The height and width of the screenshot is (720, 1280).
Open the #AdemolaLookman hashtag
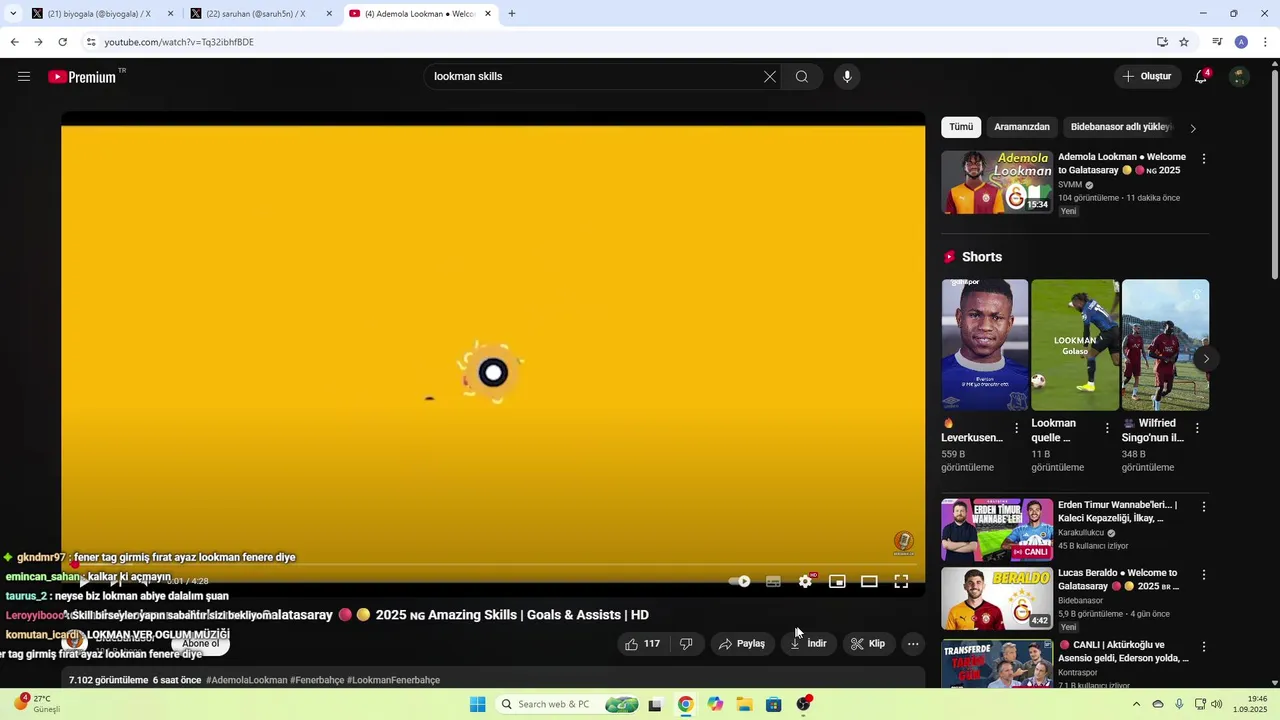tap(247, 680)
